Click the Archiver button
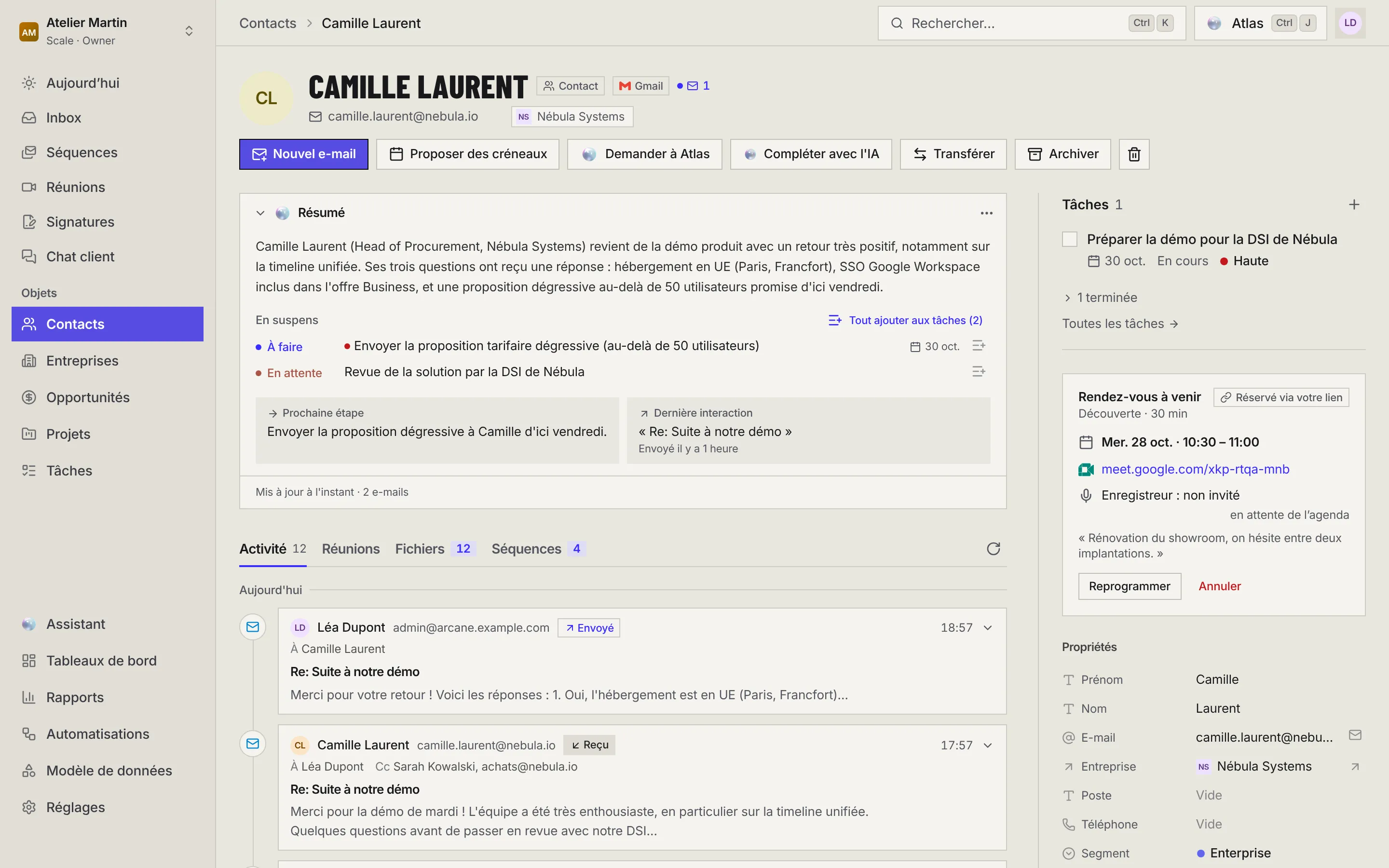 (1062, 154)
